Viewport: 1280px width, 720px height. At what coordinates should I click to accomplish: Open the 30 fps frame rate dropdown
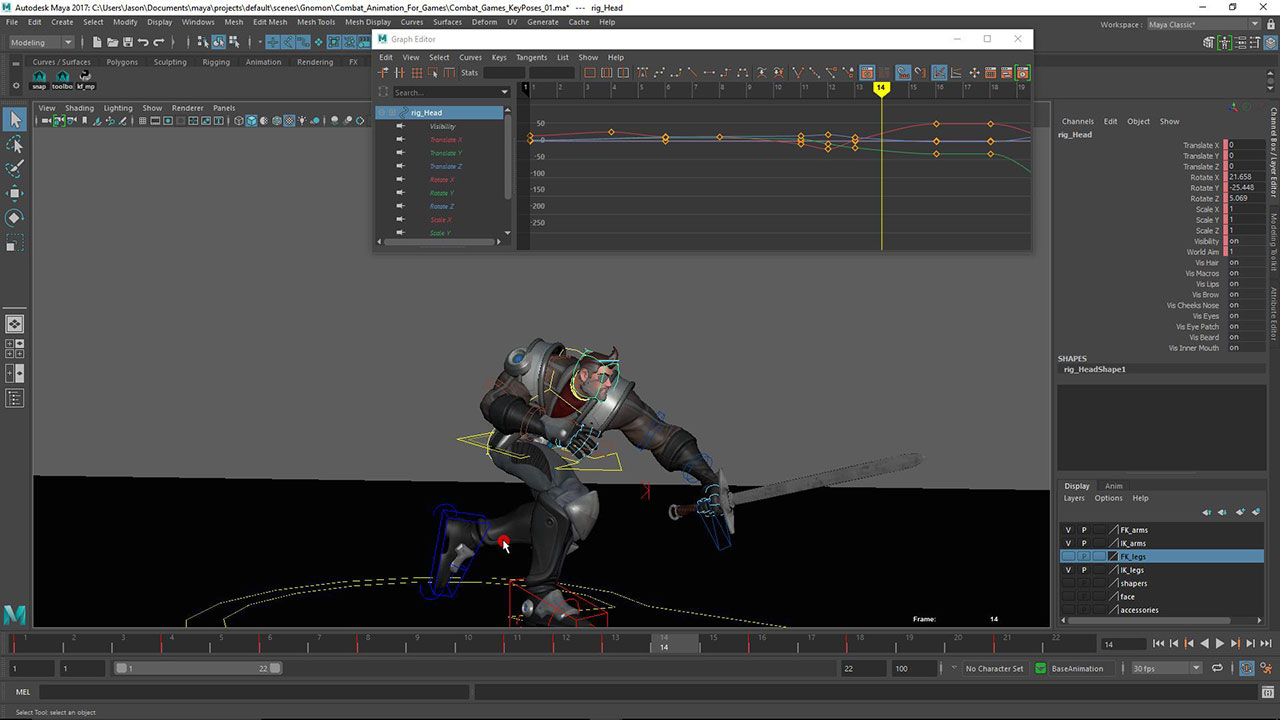(x=1166, y=668)
